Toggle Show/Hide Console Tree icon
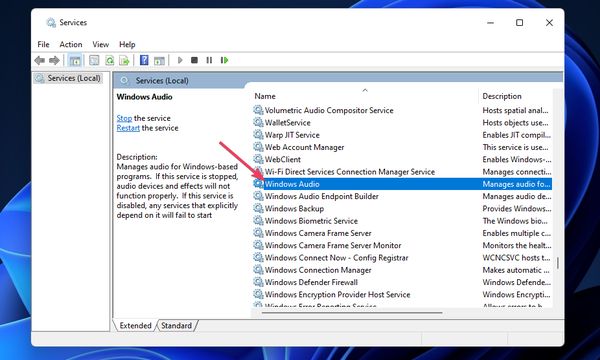The width and height of the screenshot is (600, 360). point(75,60)
